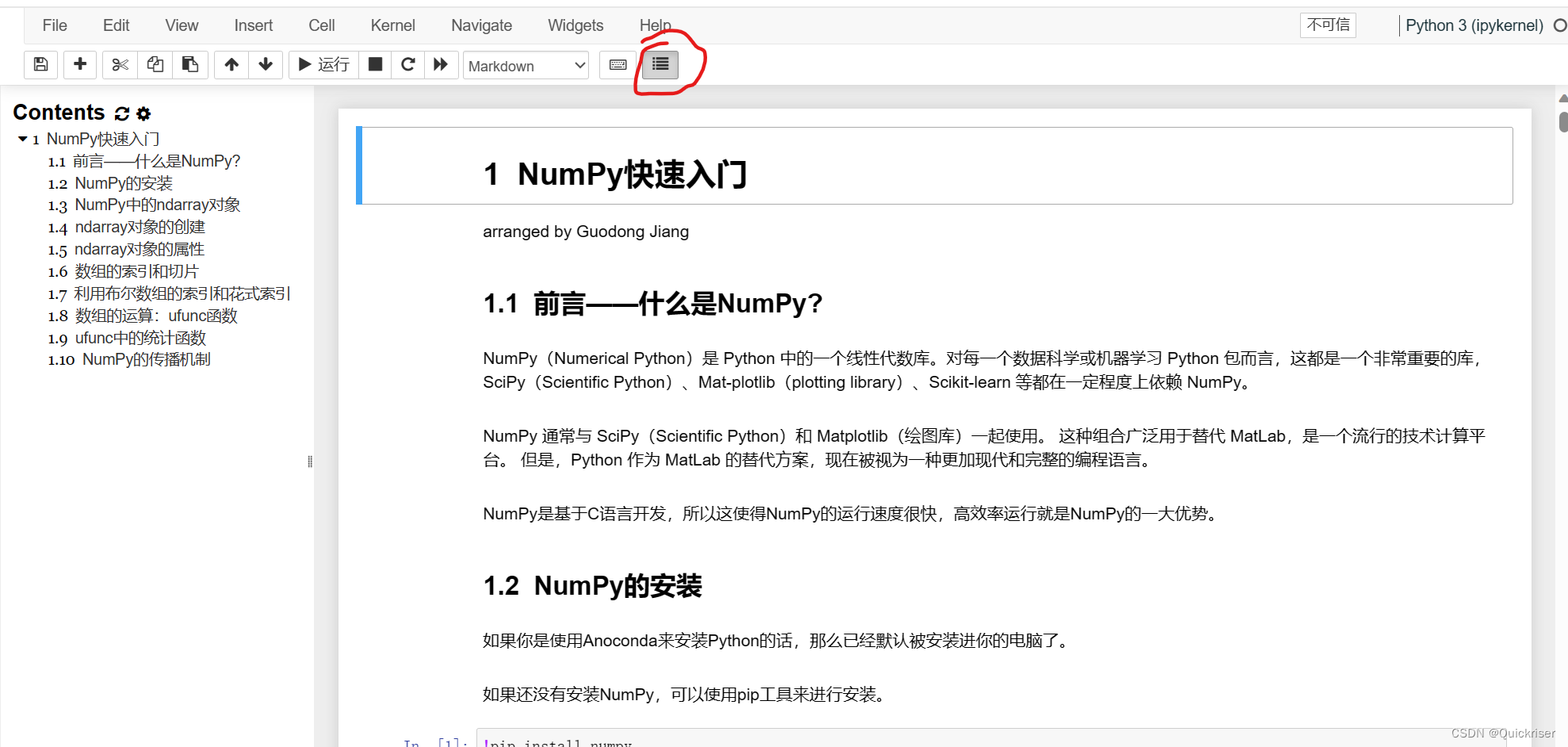Viewport: 1568px width, 747px height.
Task: Open the table of contents settings gear
Action: [x=143, y=113]
